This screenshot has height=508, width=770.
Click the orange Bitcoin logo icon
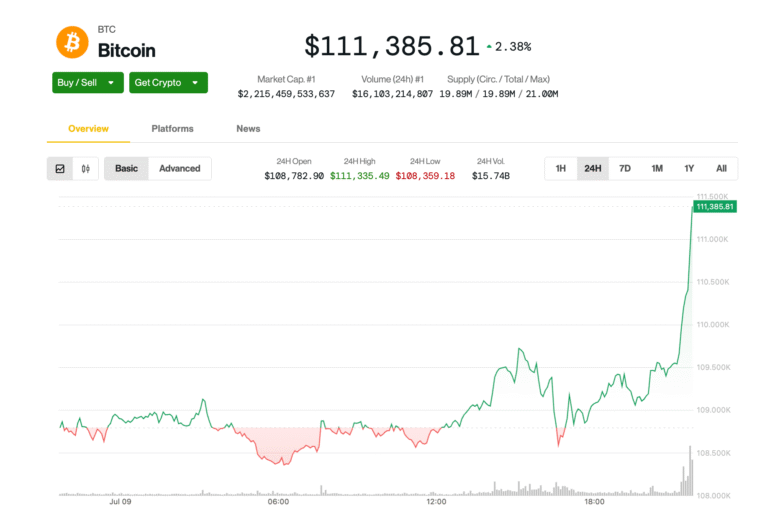[72, 42]
